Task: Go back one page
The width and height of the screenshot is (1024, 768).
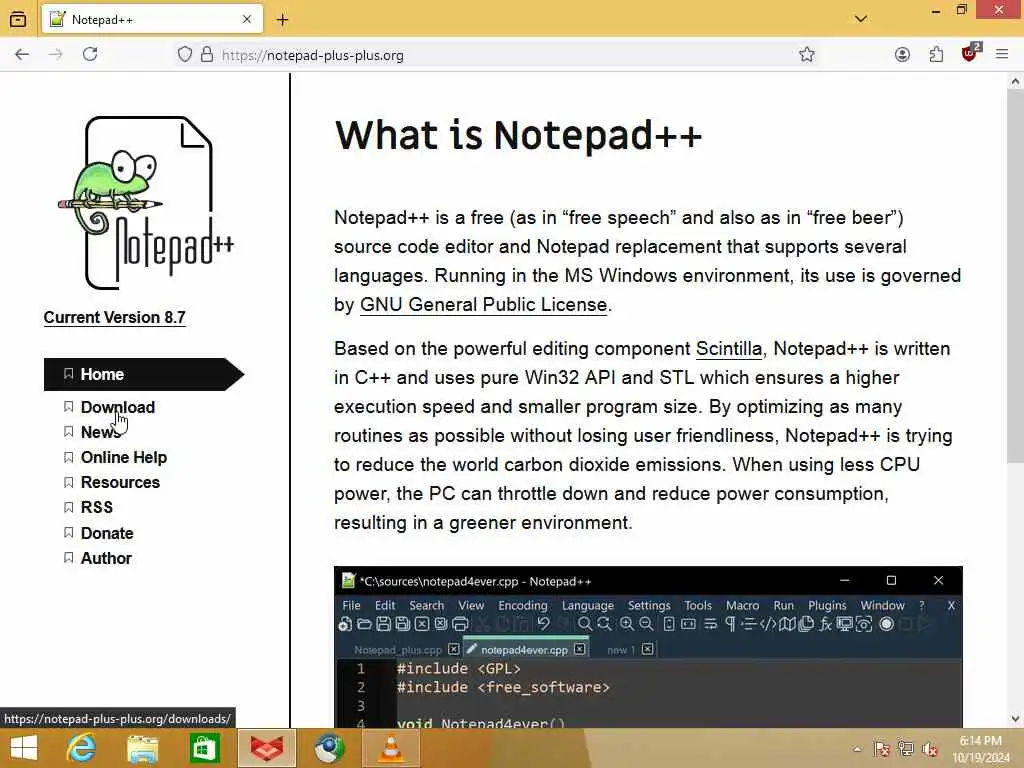Action: (x=22, y=54)
